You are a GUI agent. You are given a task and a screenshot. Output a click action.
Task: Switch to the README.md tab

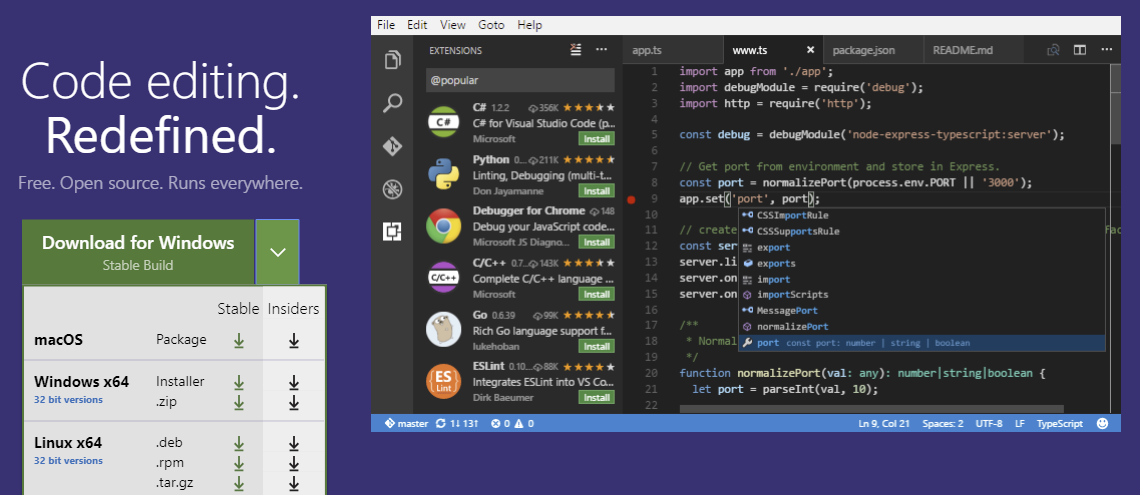[x=973, y=50]
